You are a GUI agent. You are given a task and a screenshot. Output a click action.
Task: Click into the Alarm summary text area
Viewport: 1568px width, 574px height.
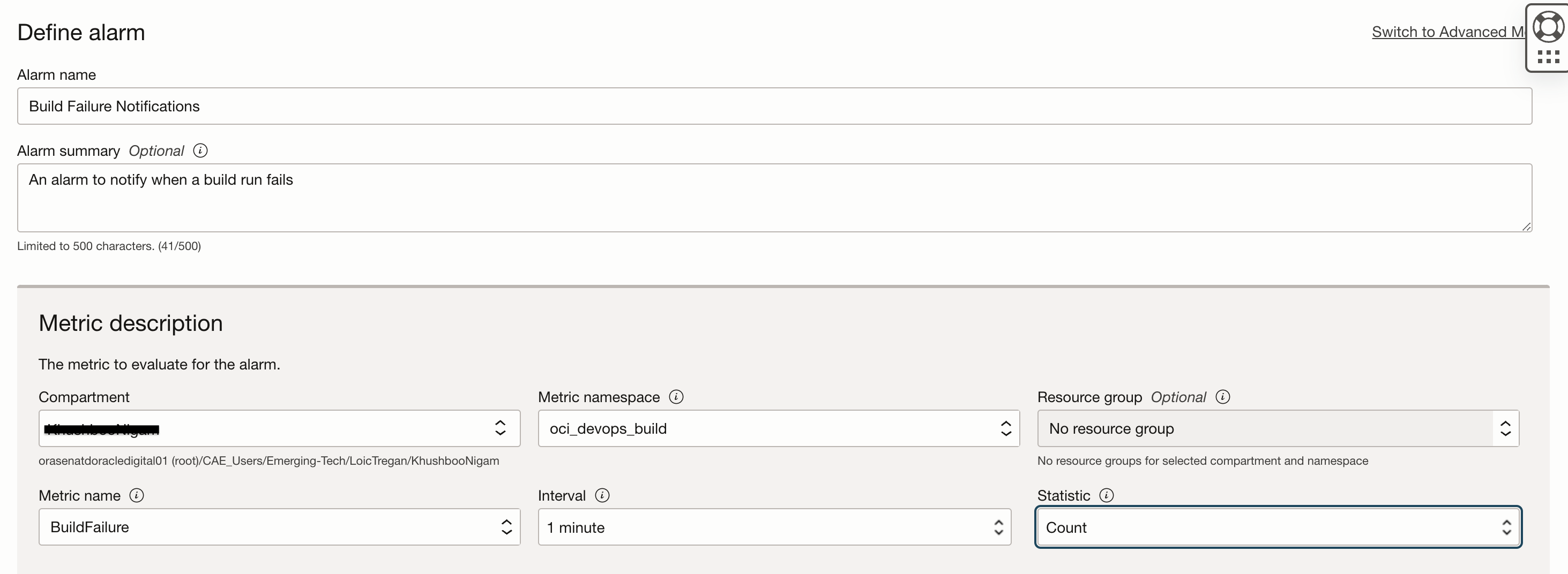774,197
